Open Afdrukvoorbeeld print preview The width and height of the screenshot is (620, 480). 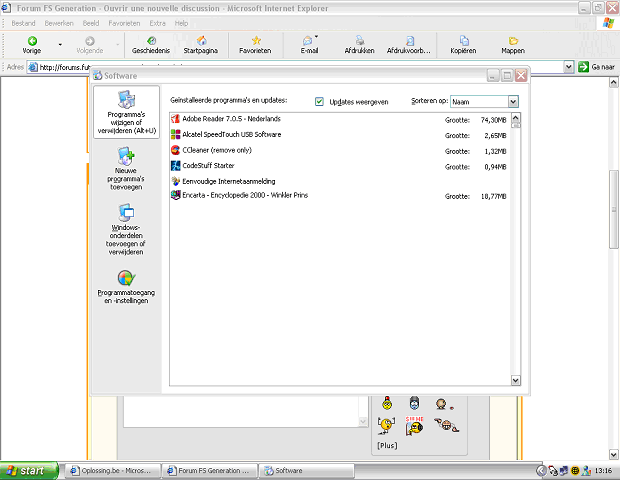409,45
